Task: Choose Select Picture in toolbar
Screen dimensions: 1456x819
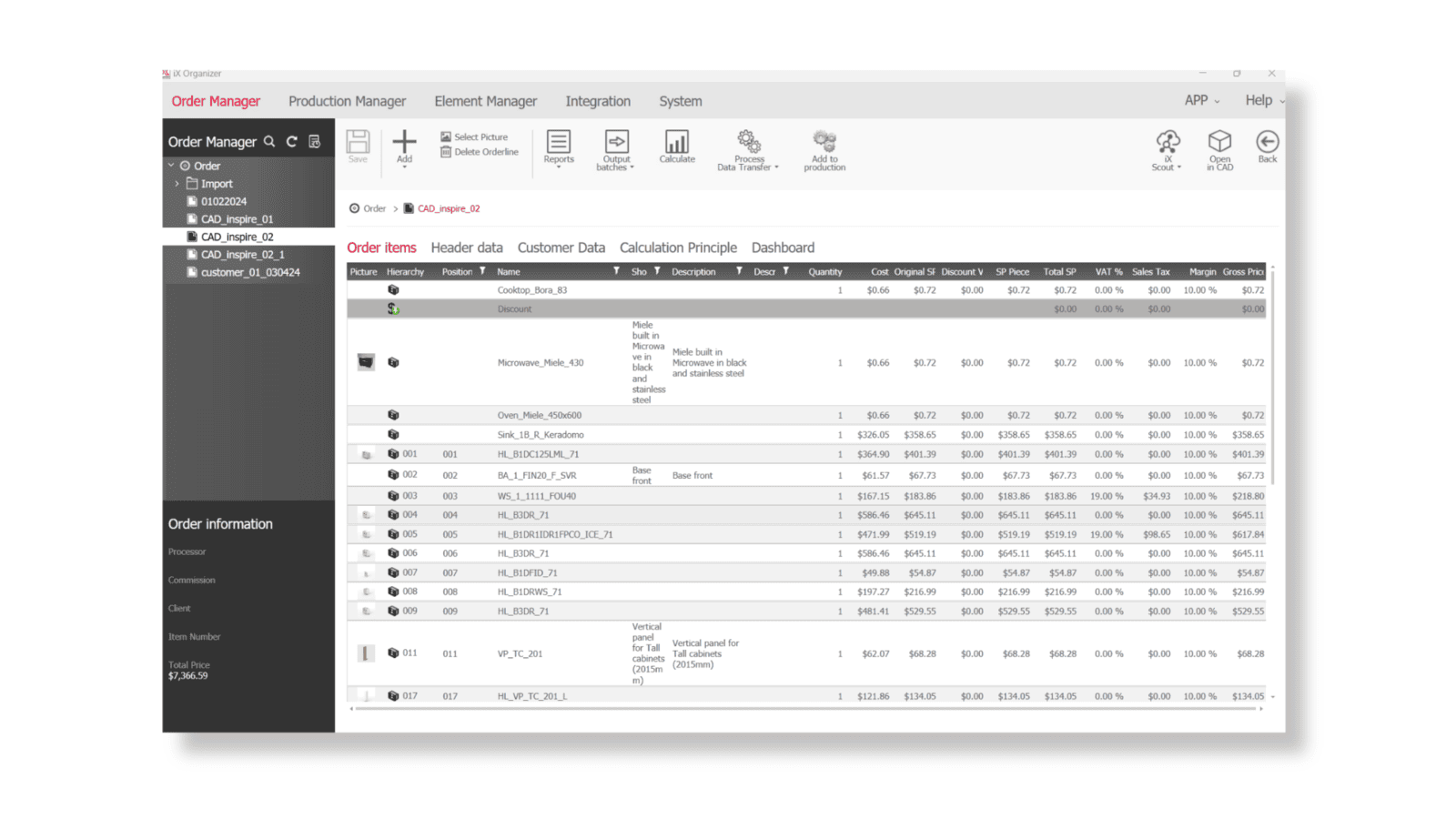Action: click(474, 136)
